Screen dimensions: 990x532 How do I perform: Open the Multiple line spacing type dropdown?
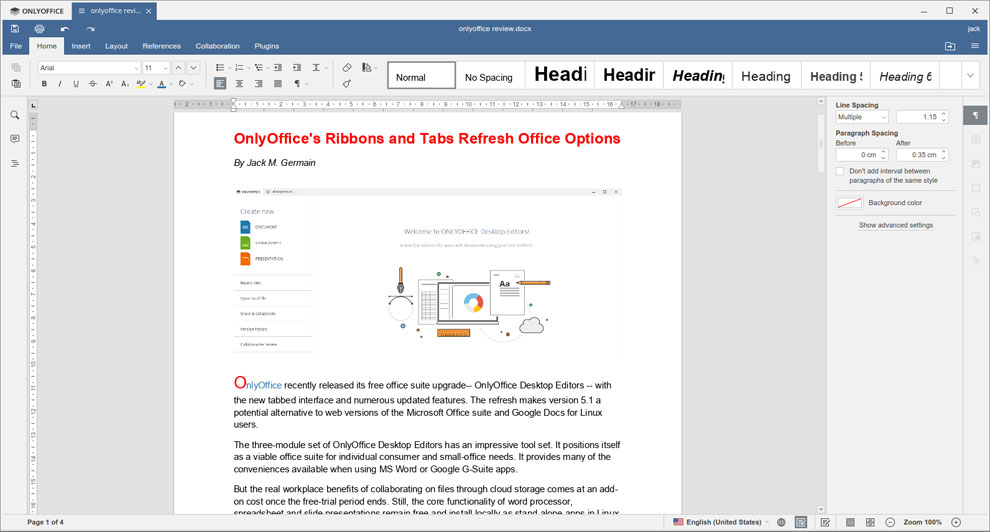point(862,117)
